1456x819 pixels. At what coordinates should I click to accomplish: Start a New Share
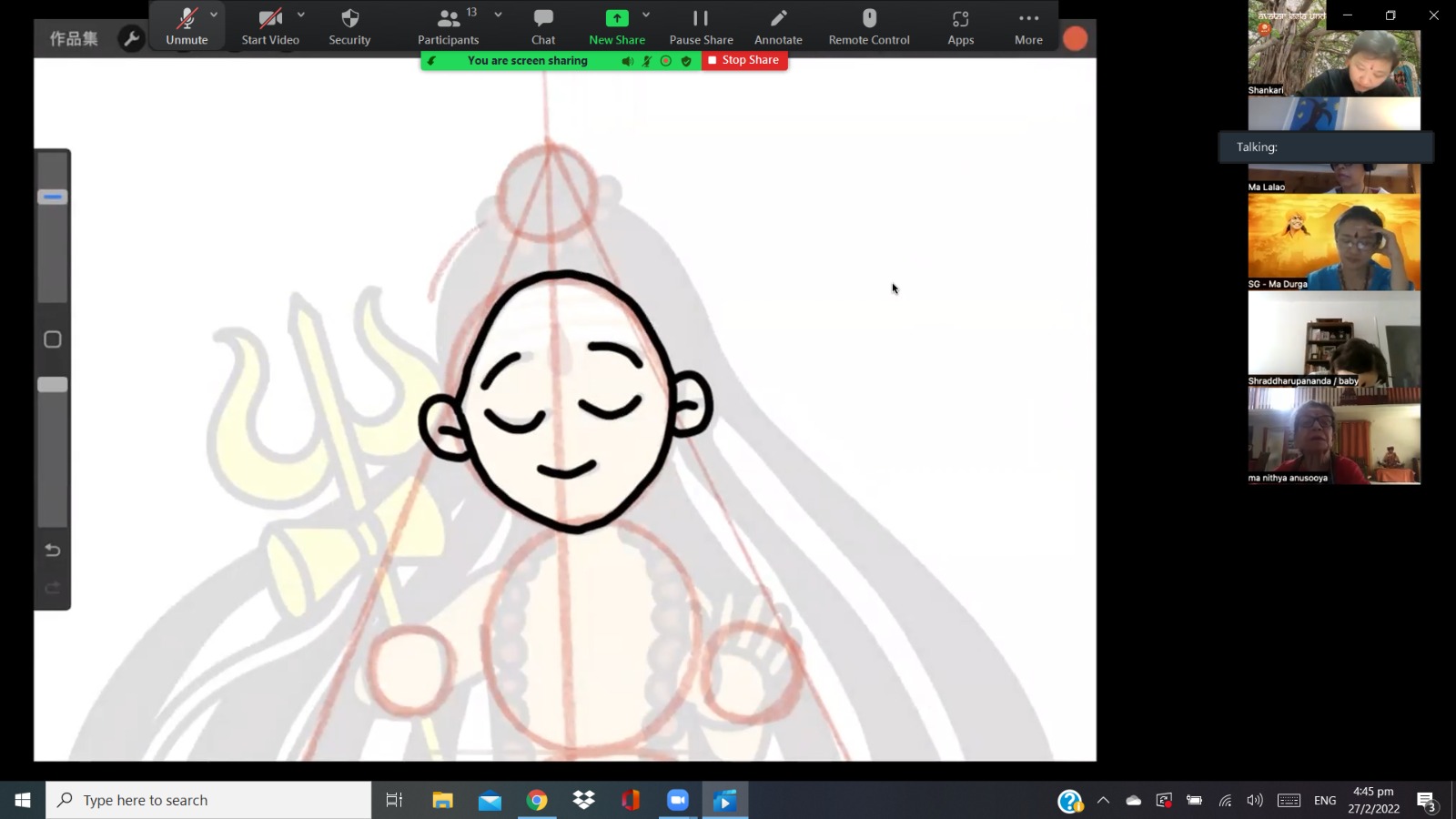(616, 26)
